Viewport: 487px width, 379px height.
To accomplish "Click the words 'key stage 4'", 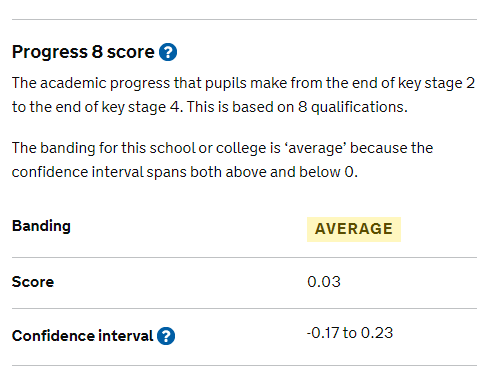I will [x=142, y=107].
